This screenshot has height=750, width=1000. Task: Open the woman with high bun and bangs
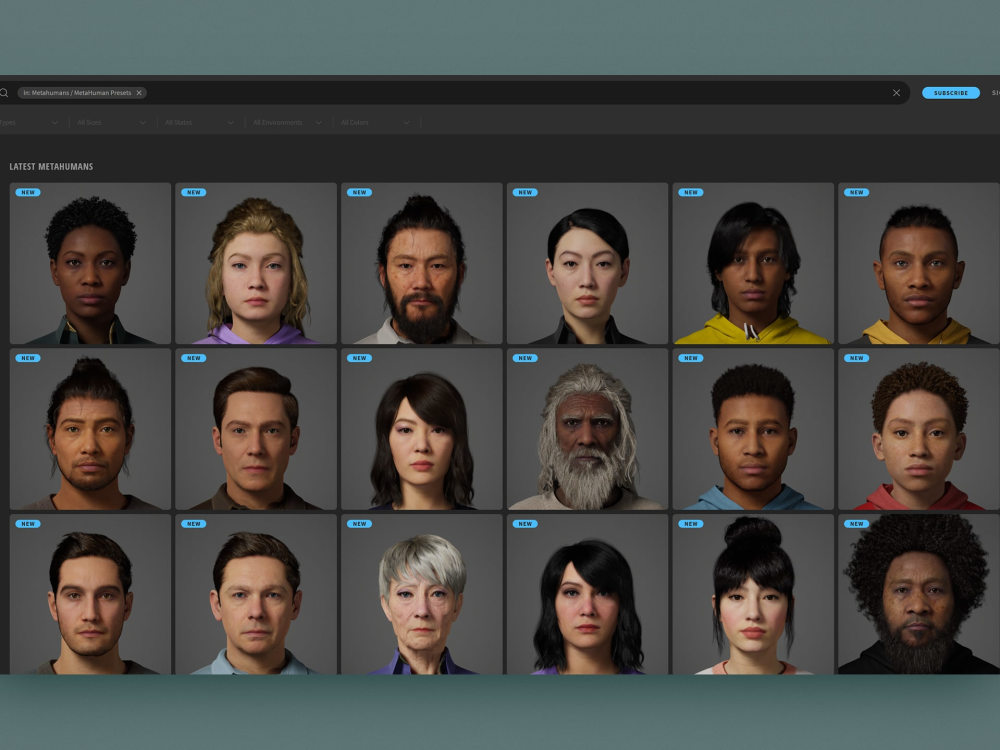pyautogui.click(x=753, y=594)
